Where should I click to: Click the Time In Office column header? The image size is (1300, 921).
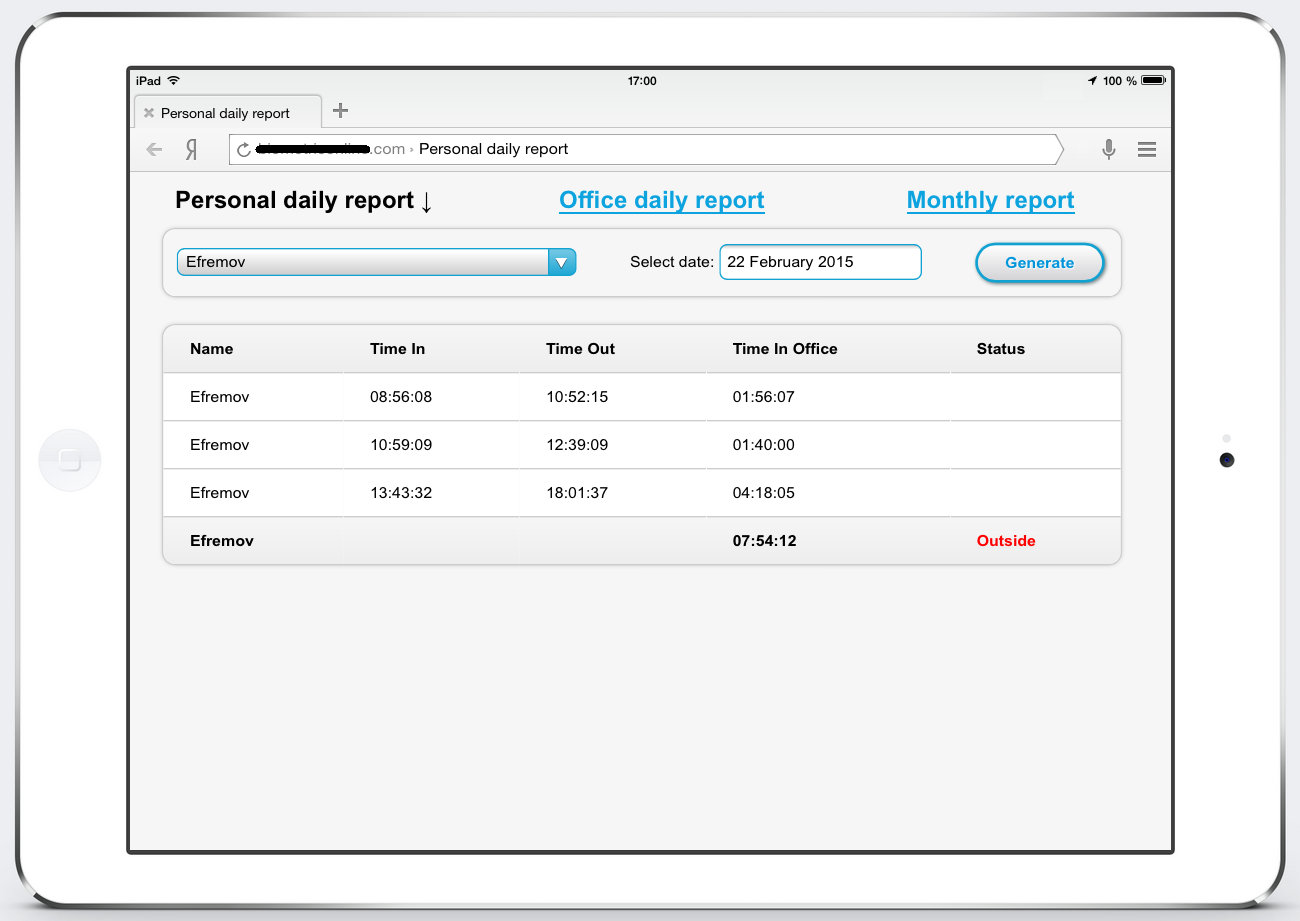pyautogui.click(x=785, y=349)
